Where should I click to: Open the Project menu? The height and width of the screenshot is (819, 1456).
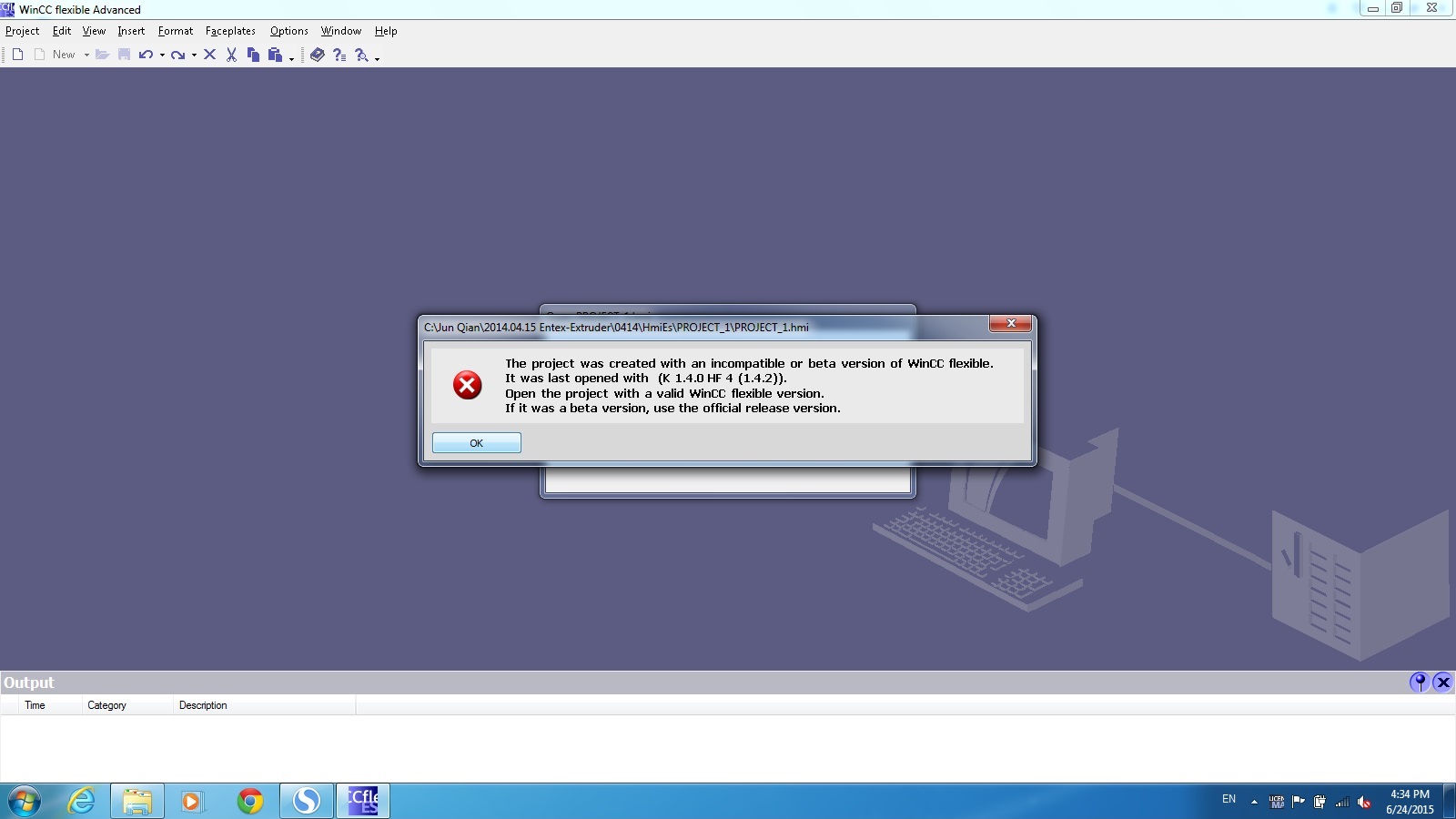click(x=22, y=31)
